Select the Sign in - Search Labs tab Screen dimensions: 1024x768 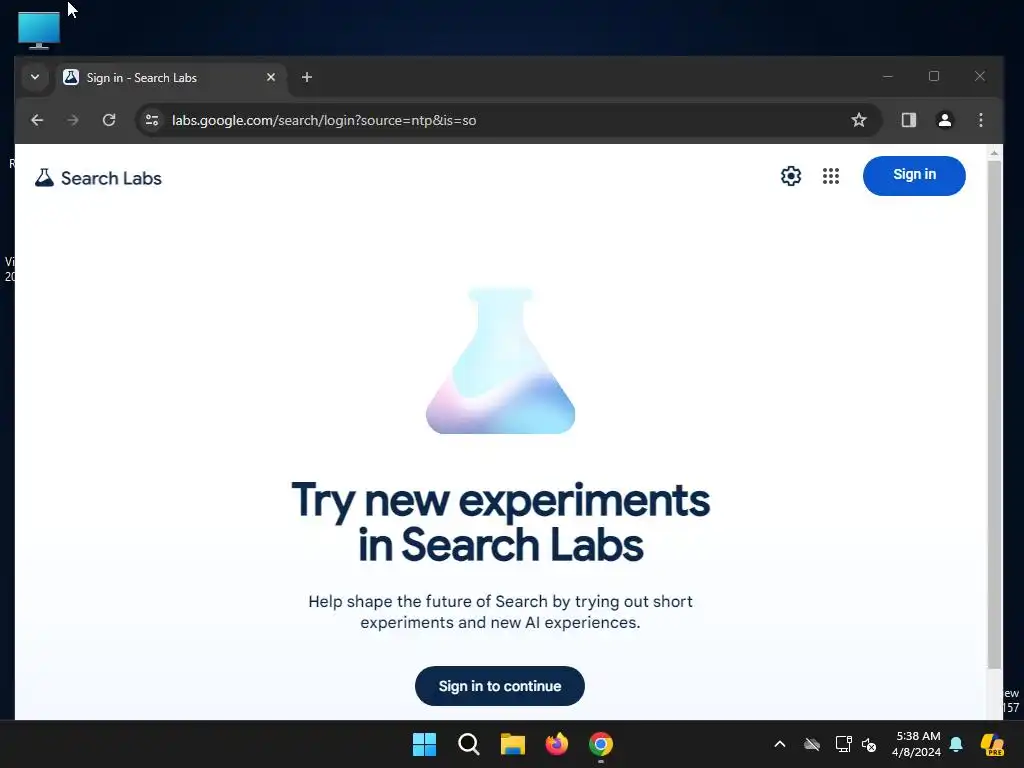pos(170,78)
